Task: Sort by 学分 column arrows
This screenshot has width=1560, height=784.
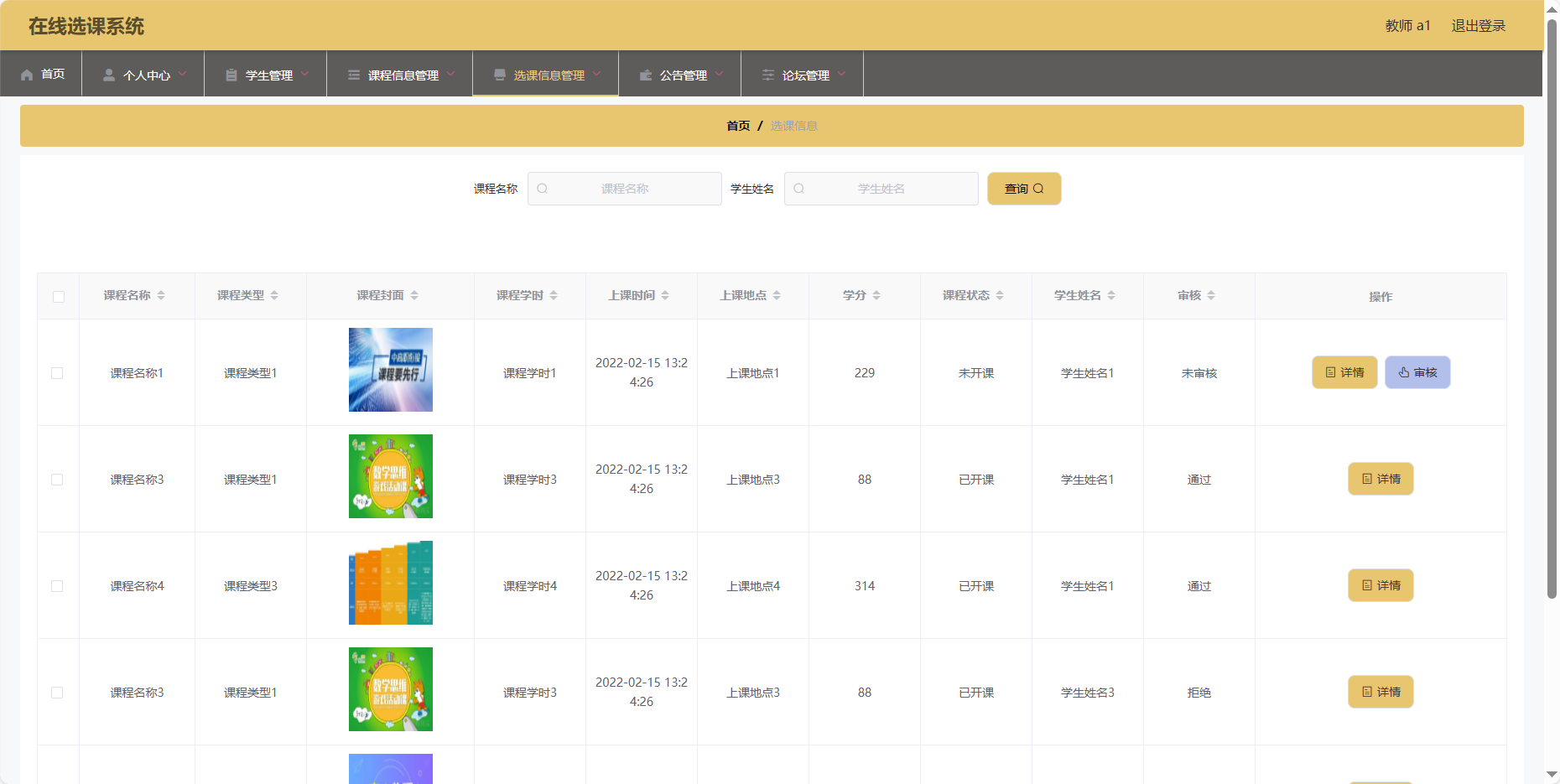Action: pyautogui.click(x=876, y=295)
